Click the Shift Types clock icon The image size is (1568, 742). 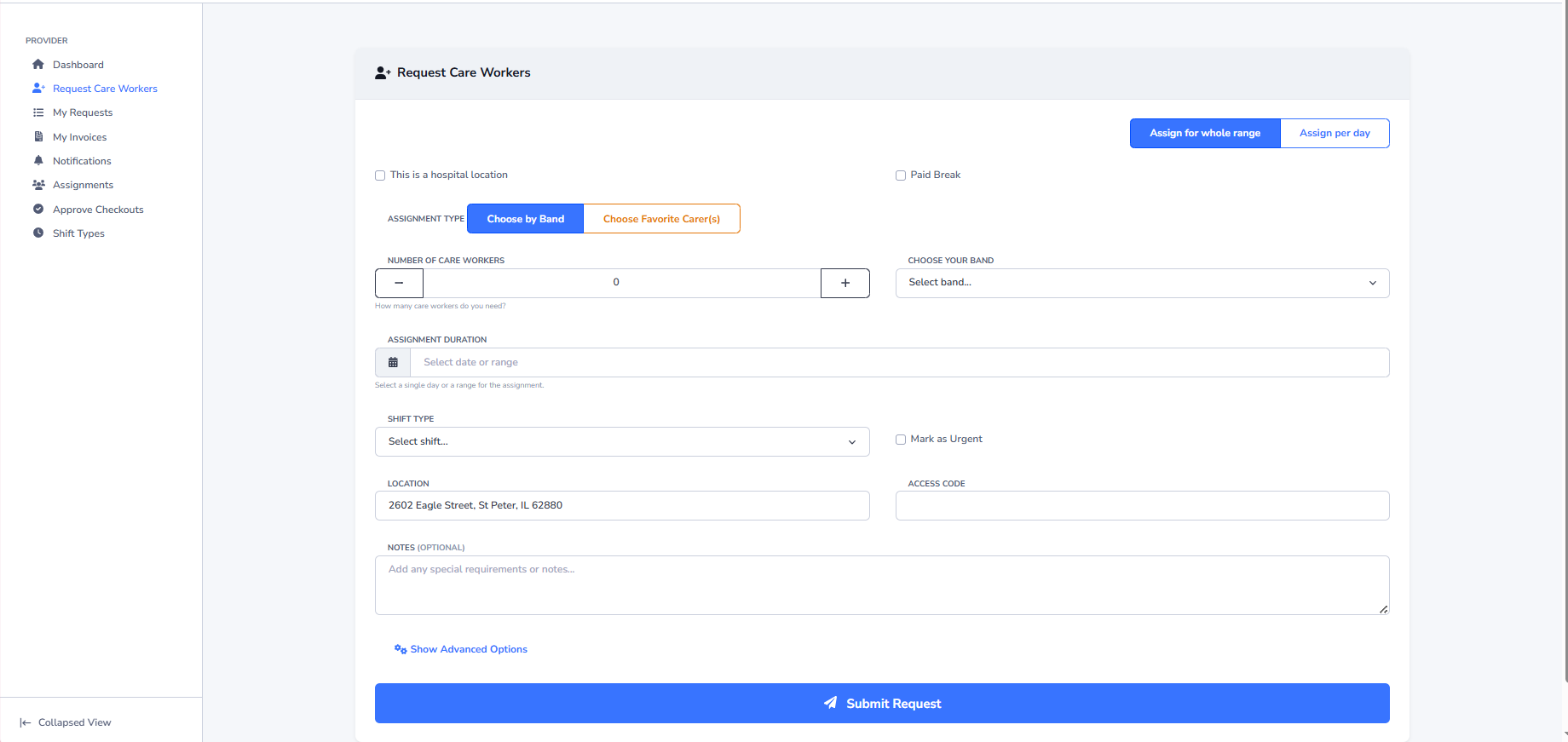(x=38, y=233)
